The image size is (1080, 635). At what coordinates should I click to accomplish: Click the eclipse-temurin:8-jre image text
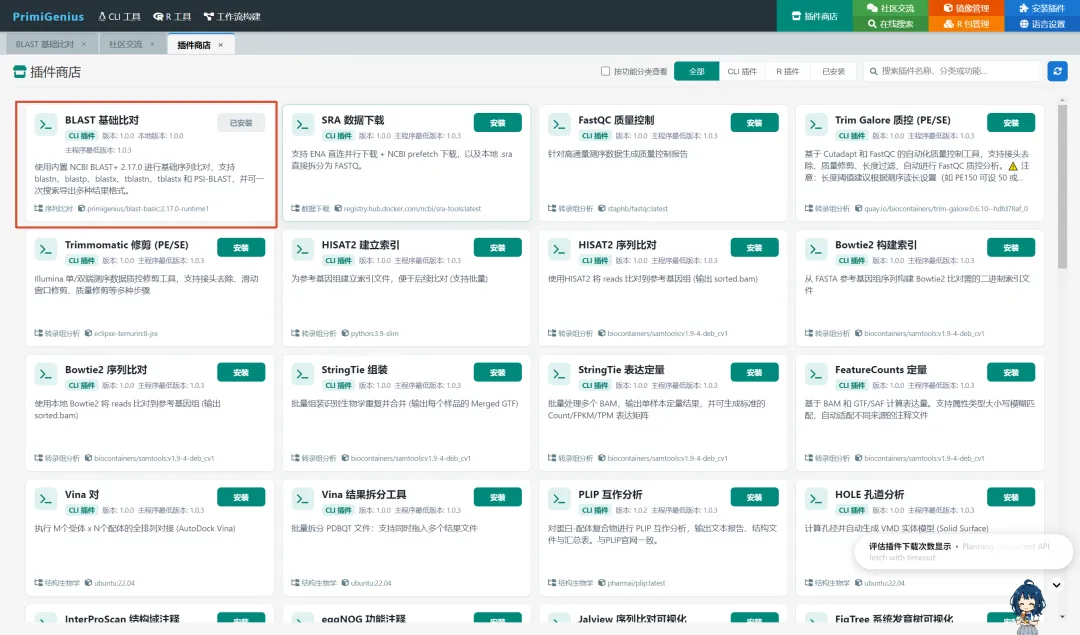pyautogui.click(x=125, y=333)
